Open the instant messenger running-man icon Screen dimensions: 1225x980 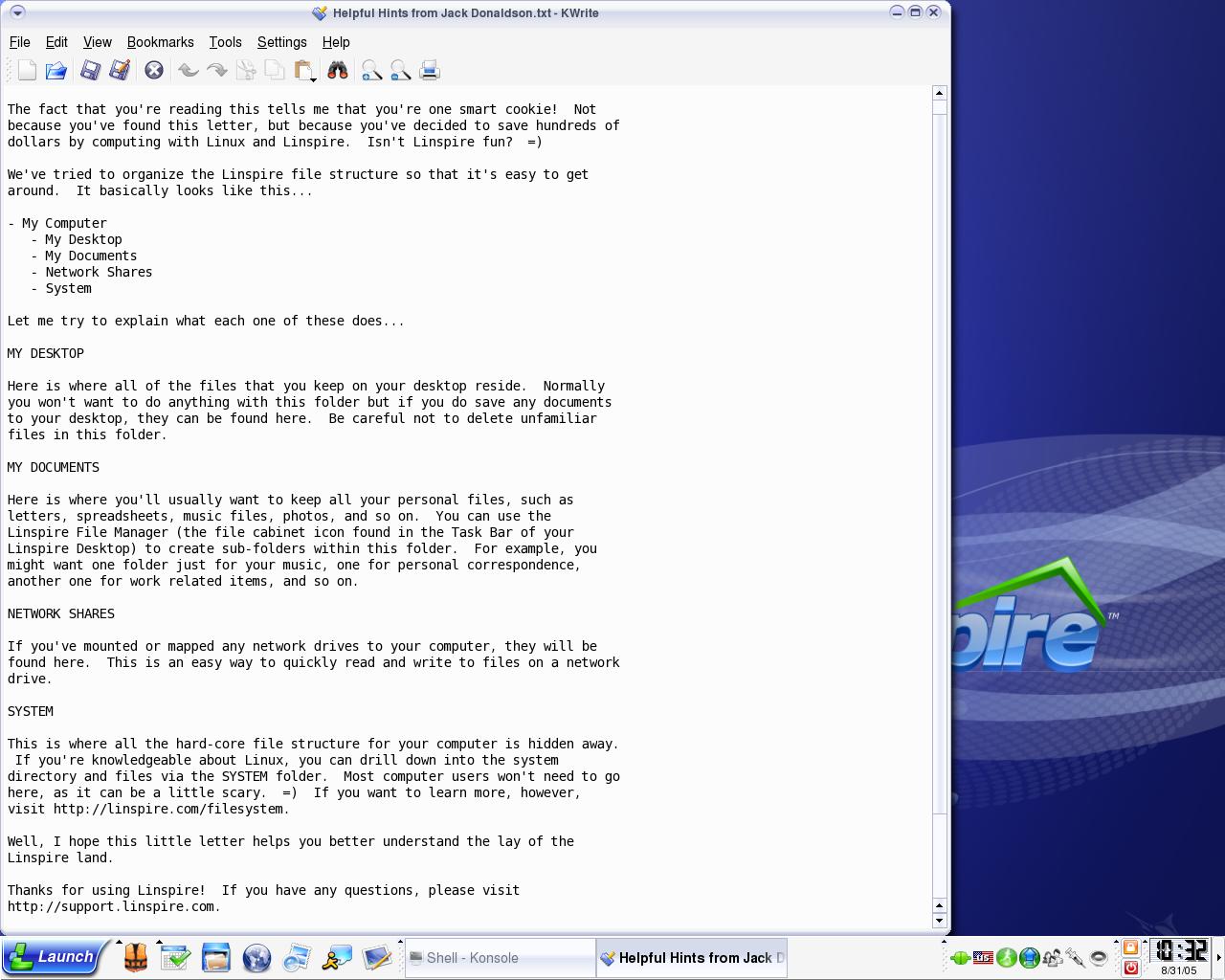pyautogui.click(x=337, y=957)
